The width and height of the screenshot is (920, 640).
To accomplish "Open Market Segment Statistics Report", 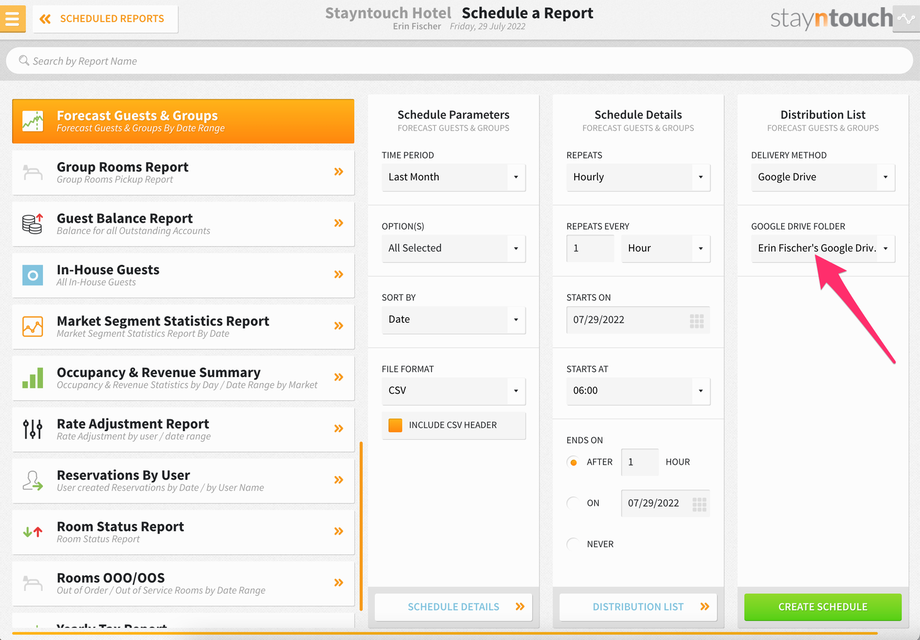I will (183, 326).
